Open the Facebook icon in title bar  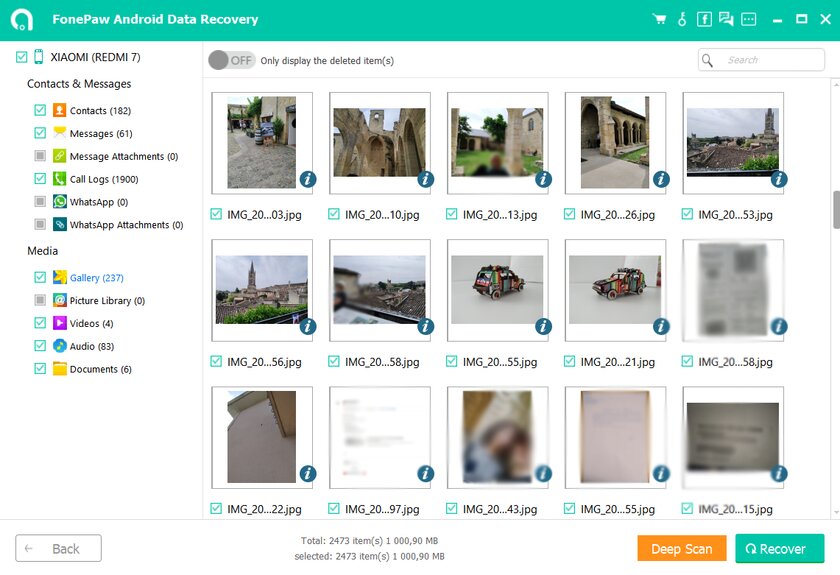click(x=704, y=19)
